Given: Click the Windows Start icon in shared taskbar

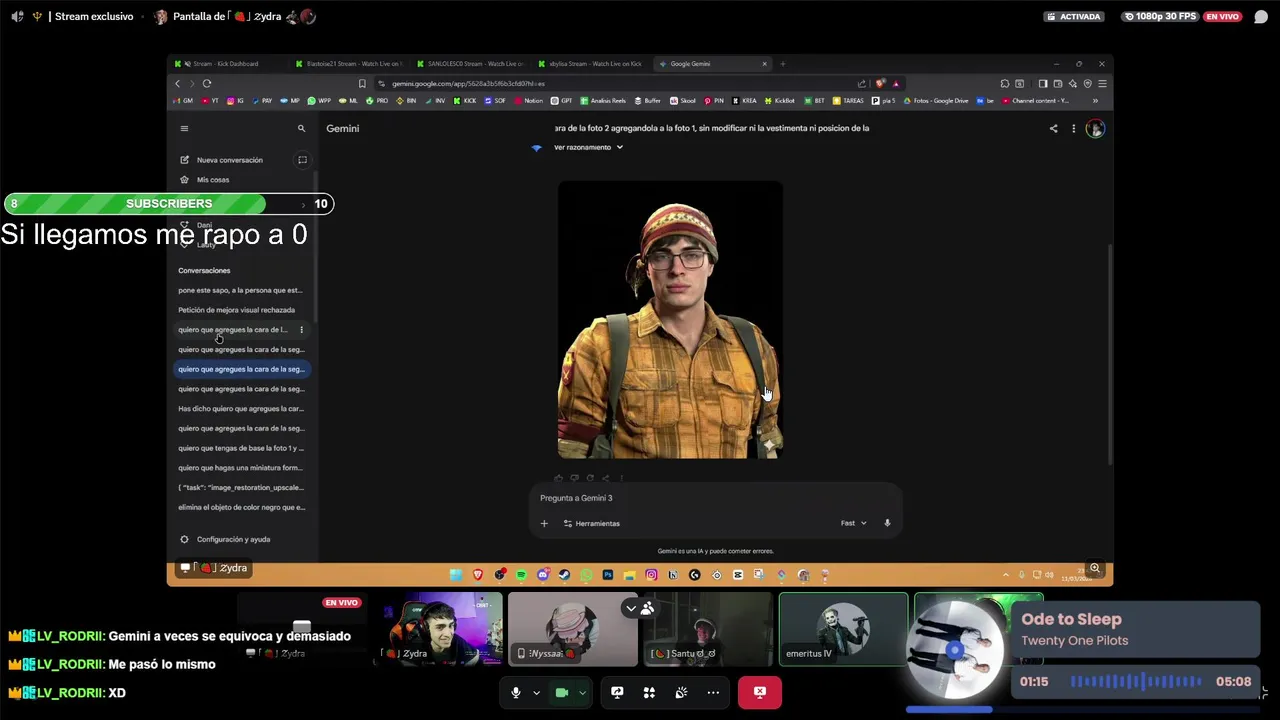Looking at the screenshot, I should click(x=455, y=575).
